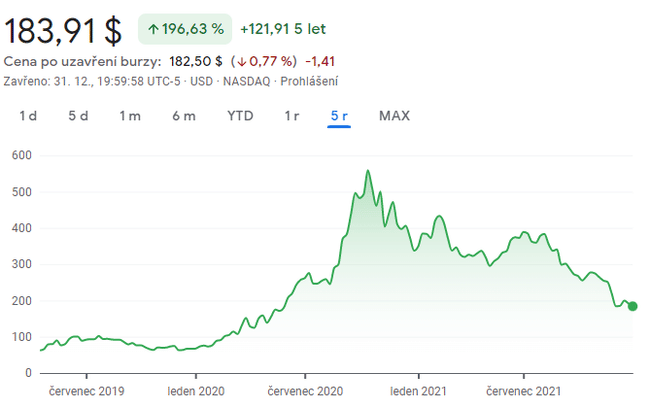Viewport: 650px width, 405px height.
Task: Click the 183,91 $ main price
Action: point(63,30)
